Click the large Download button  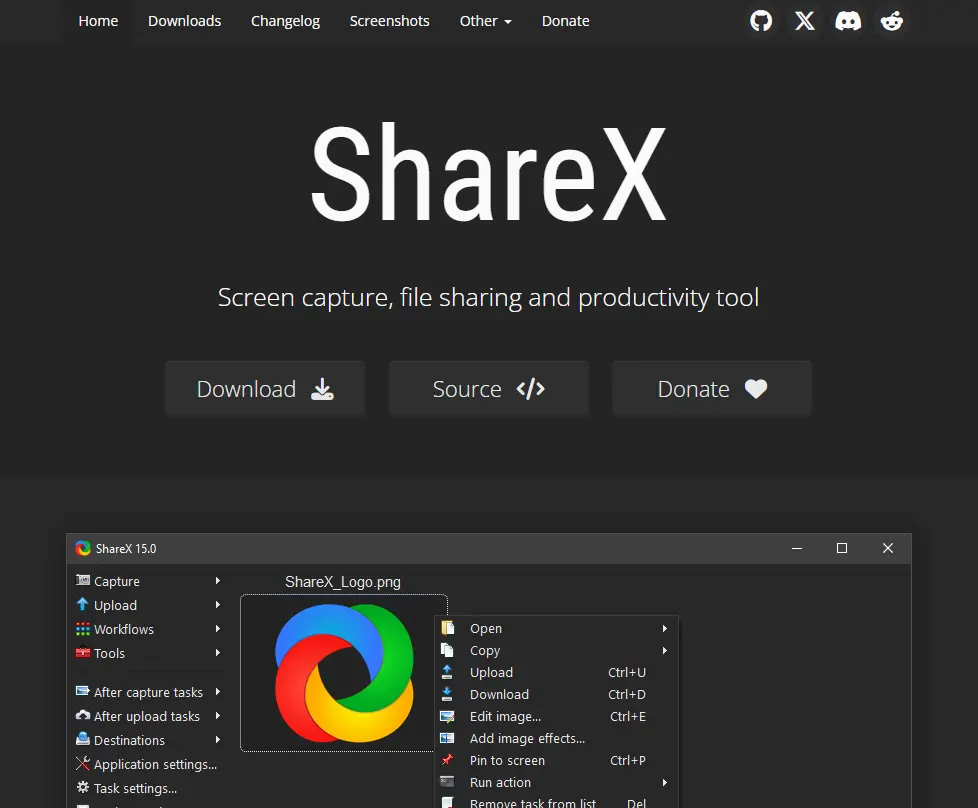point(265,389)
